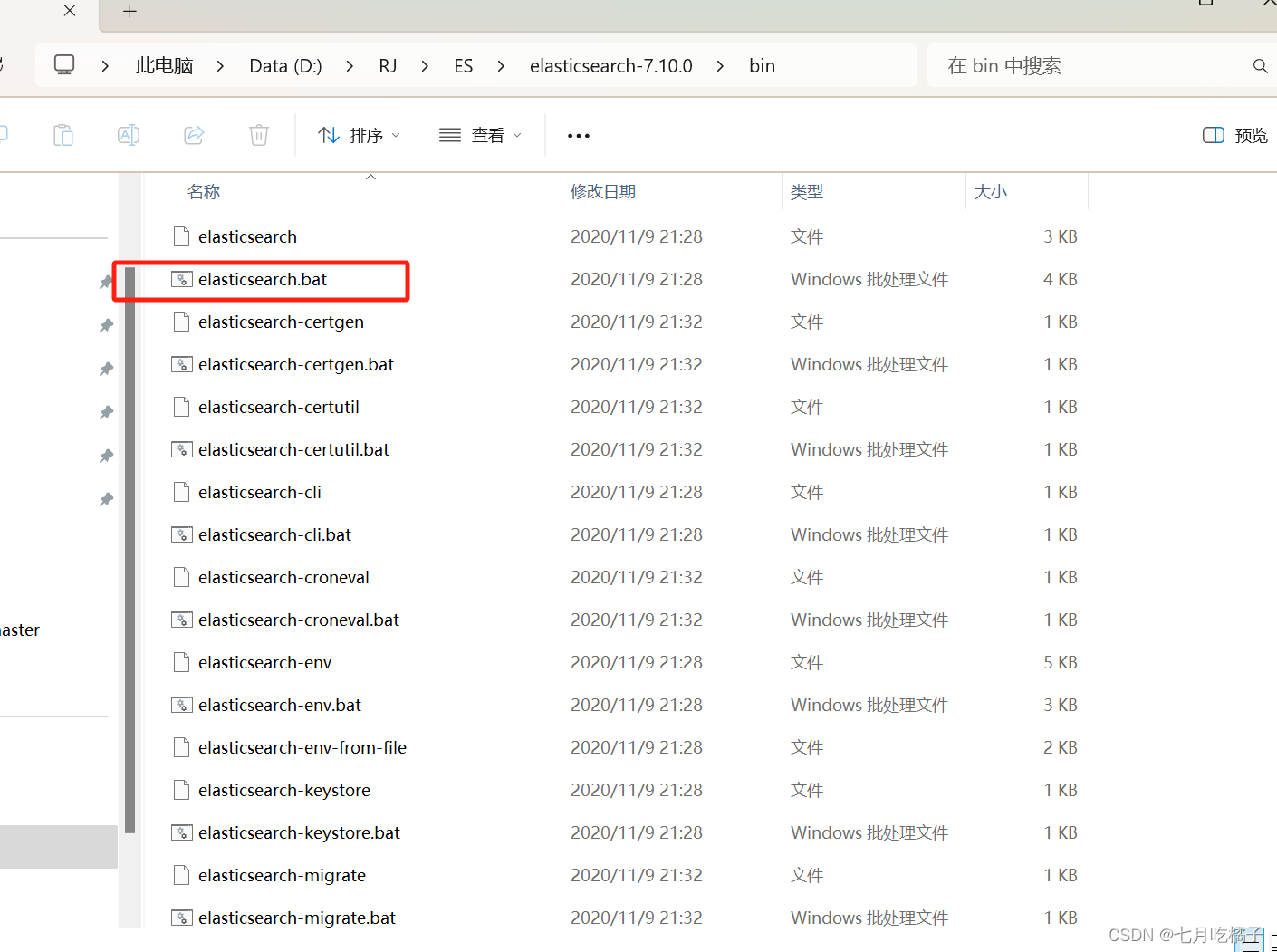
Task: Click the elasticsearch-migrate.bat file name
Action: point(297,918)
